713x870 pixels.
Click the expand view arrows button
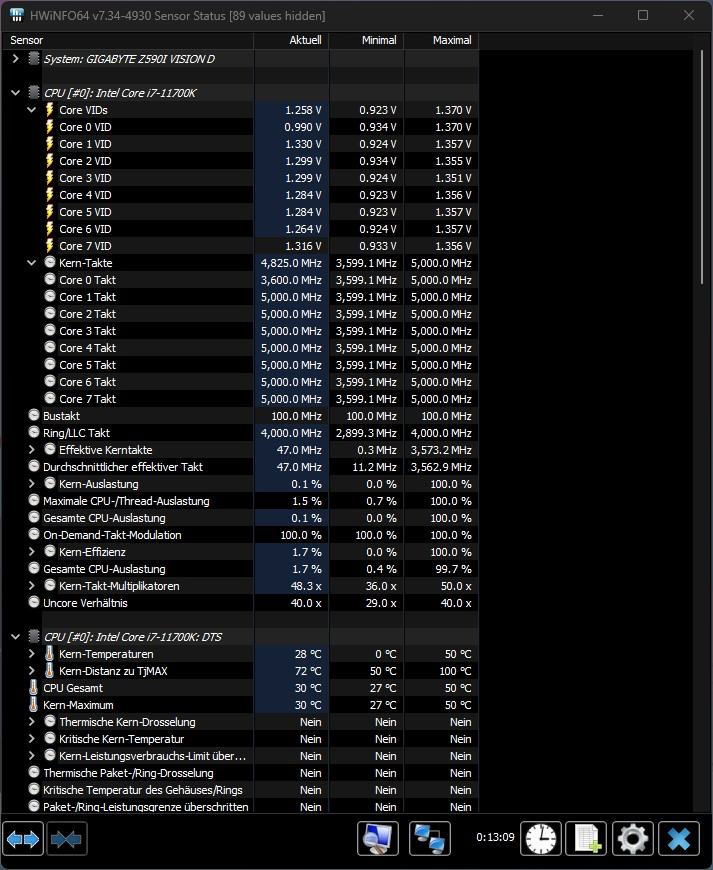pos(23,838)
